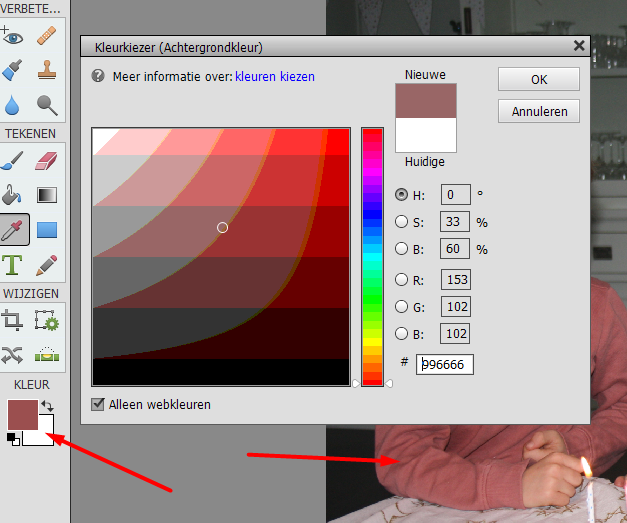The width and height of the screenshot is (627, 523).
Task: Select the Crop tool
Action: 13,321
